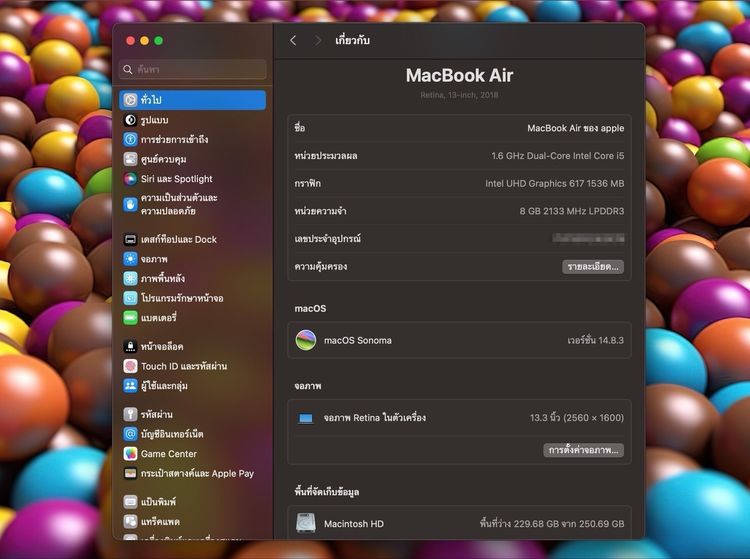Click the Retina, 13-inch, 2018 subtitle
The height and width of the screenshot is (559, 750).
point(459,95)
